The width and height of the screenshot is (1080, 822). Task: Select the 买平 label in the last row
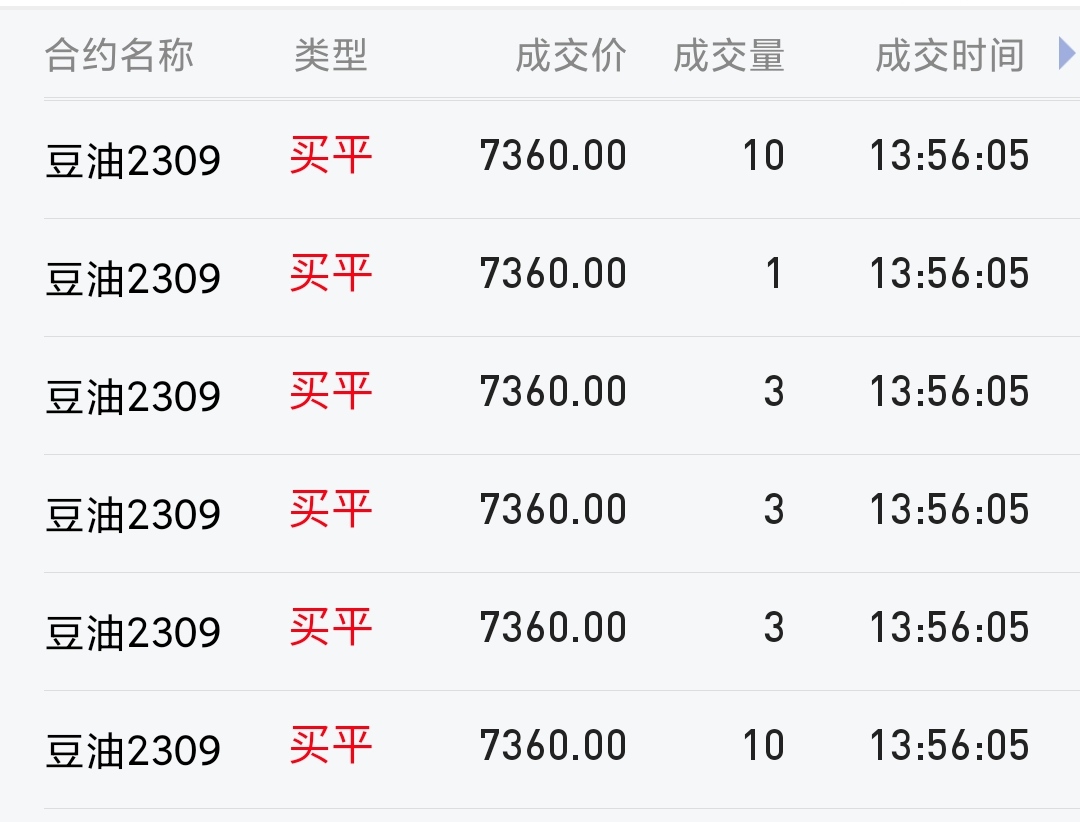click(331, 745)
